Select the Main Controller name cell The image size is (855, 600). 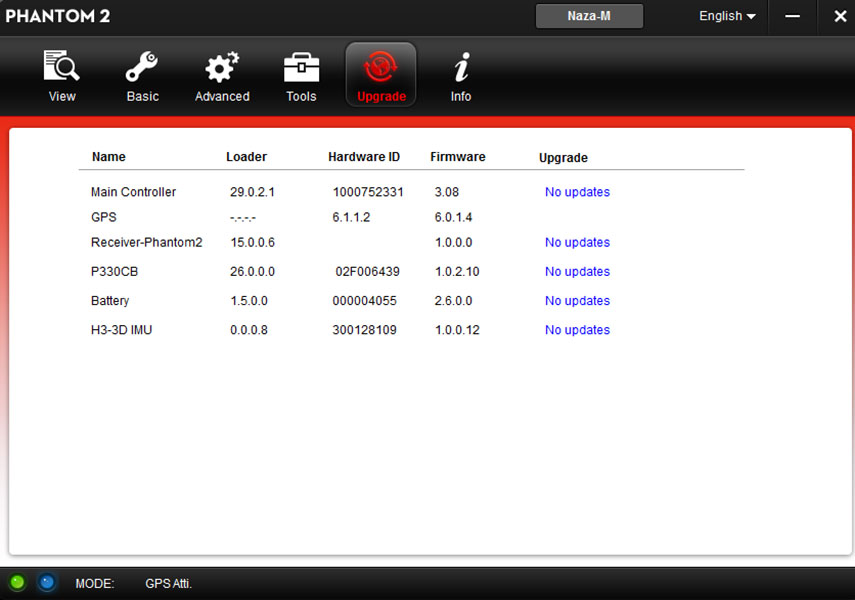[x=133, y=192]
